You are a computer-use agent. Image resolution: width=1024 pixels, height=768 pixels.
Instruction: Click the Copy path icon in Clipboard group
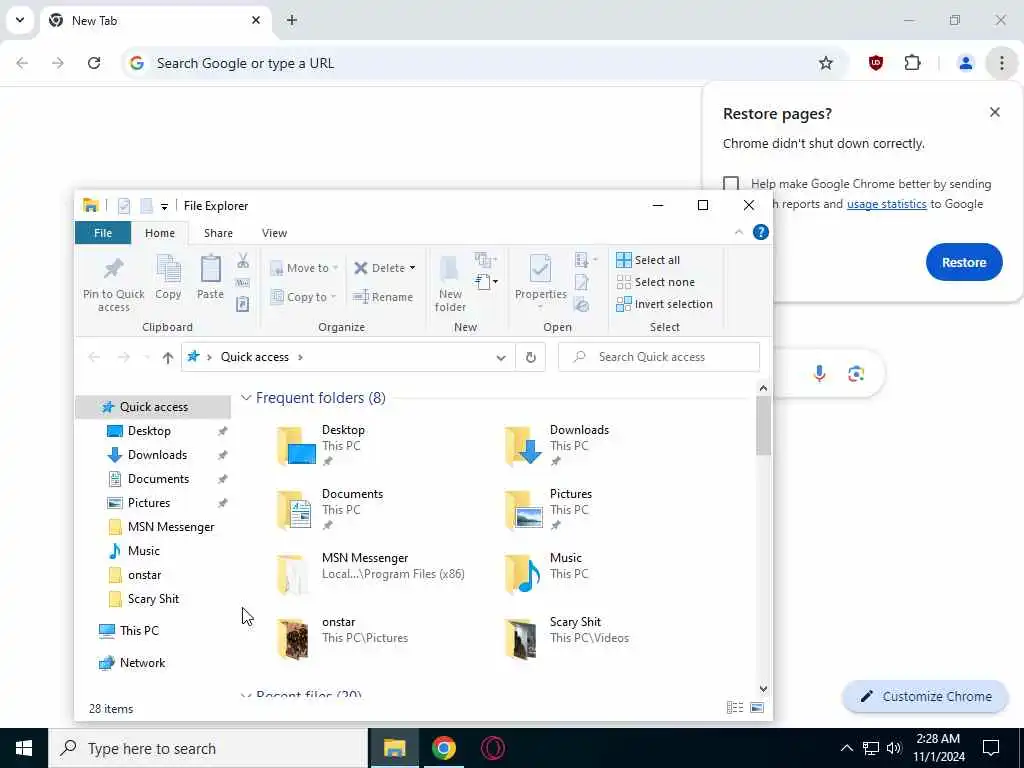[x=242, y=283]
